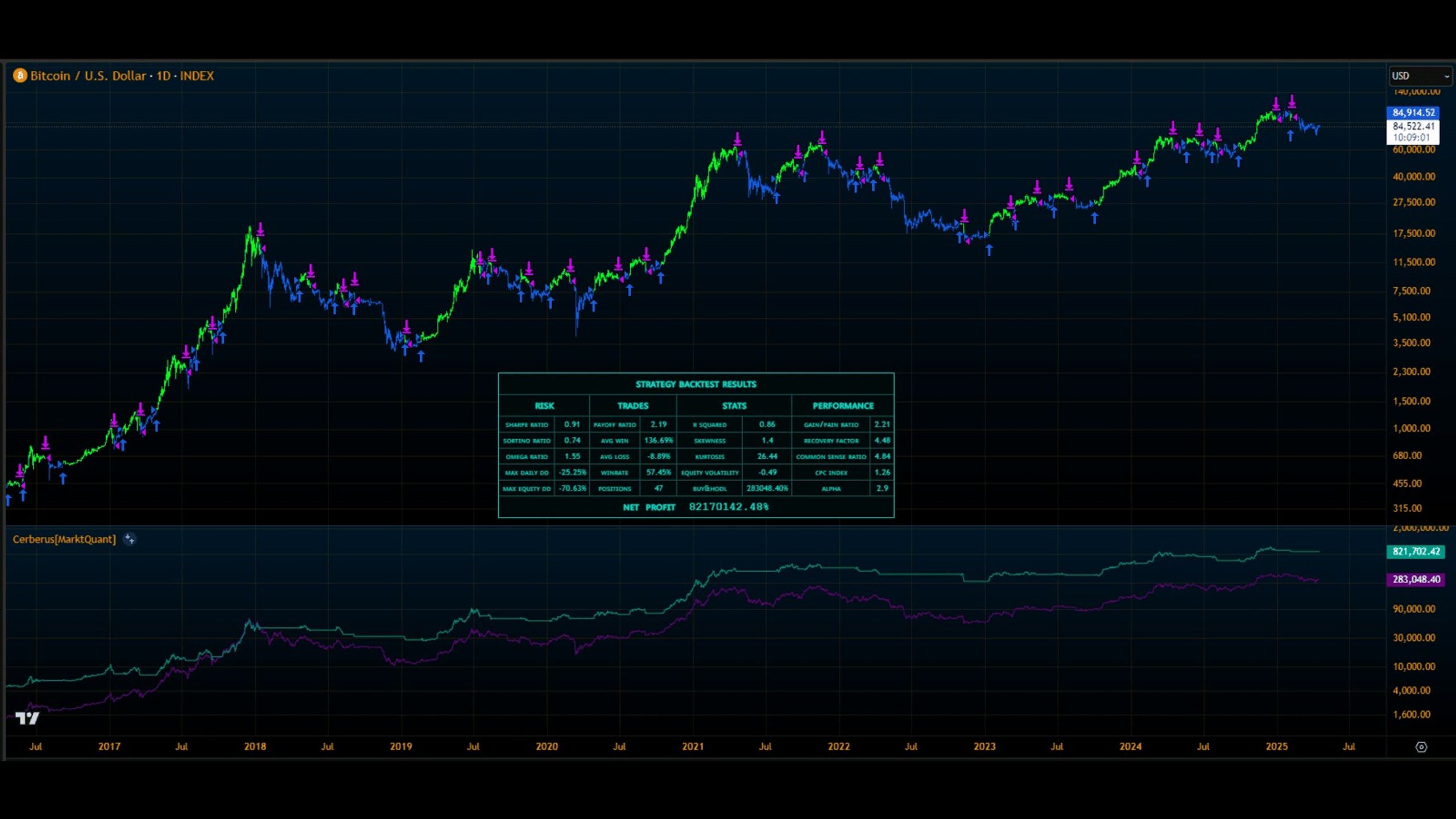Screen dimensions: 1456x819
Task: Click the blue 84,914.52 price label
Action: [1413, 113]
